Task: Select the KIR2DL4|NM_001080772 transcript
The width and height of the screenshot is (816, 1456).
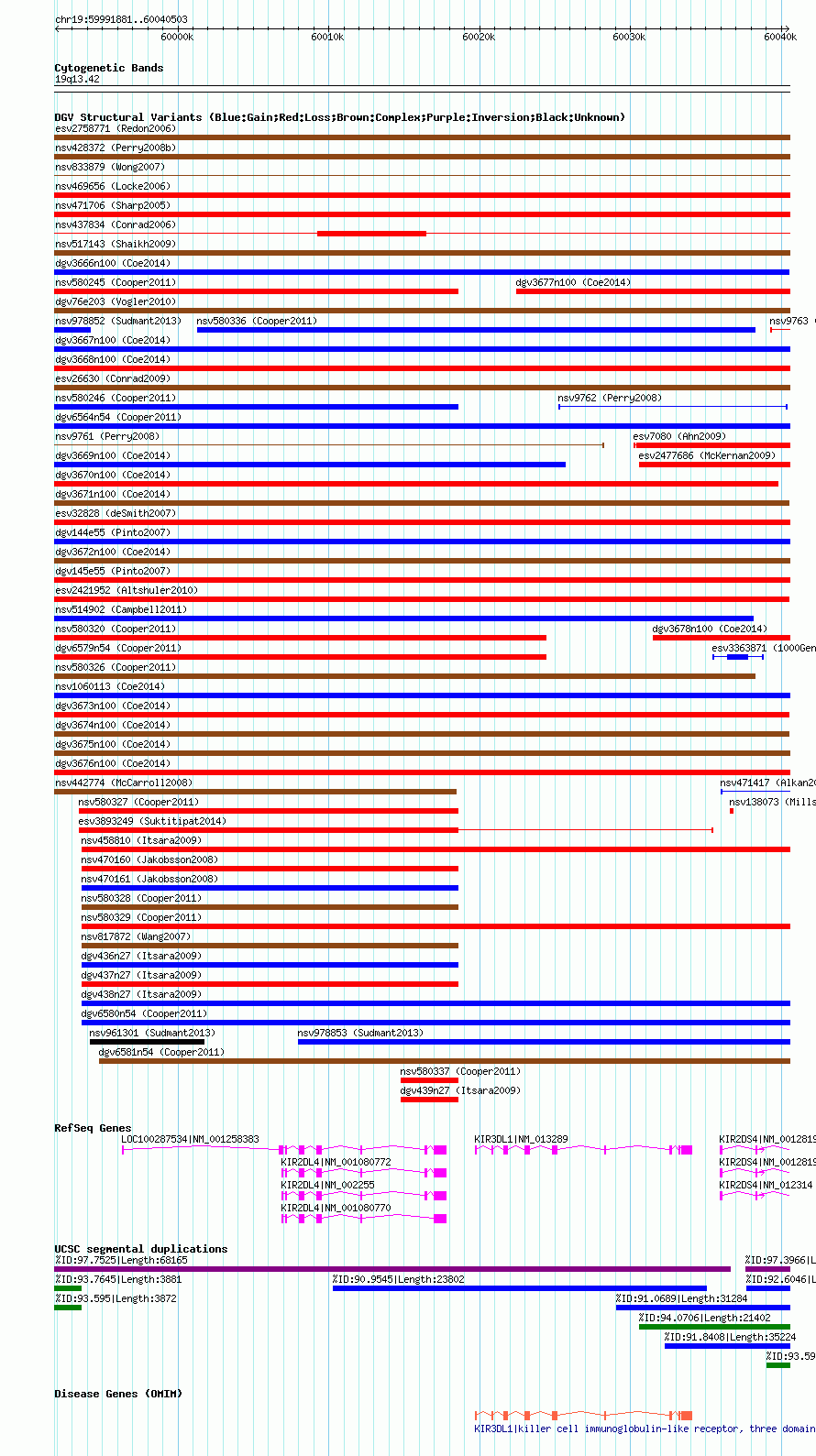Action: pyautogui.click(x=364, y=1173)
